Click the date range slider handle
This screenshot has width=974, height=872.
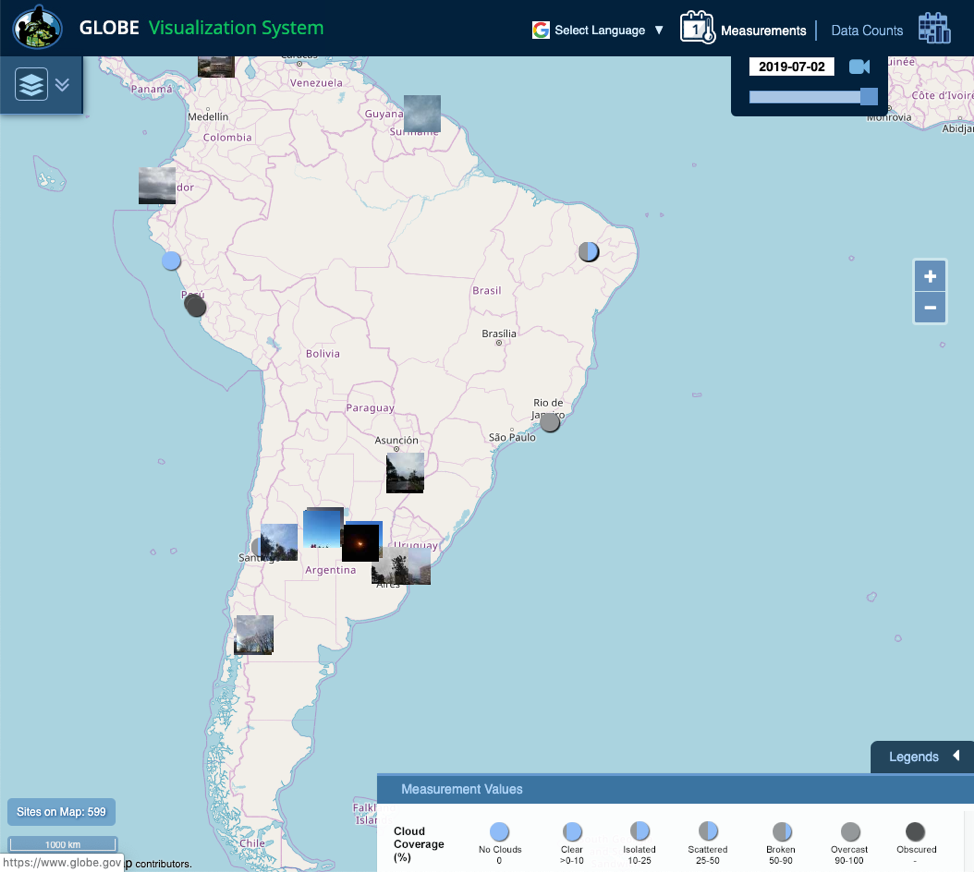pos(868,96)
